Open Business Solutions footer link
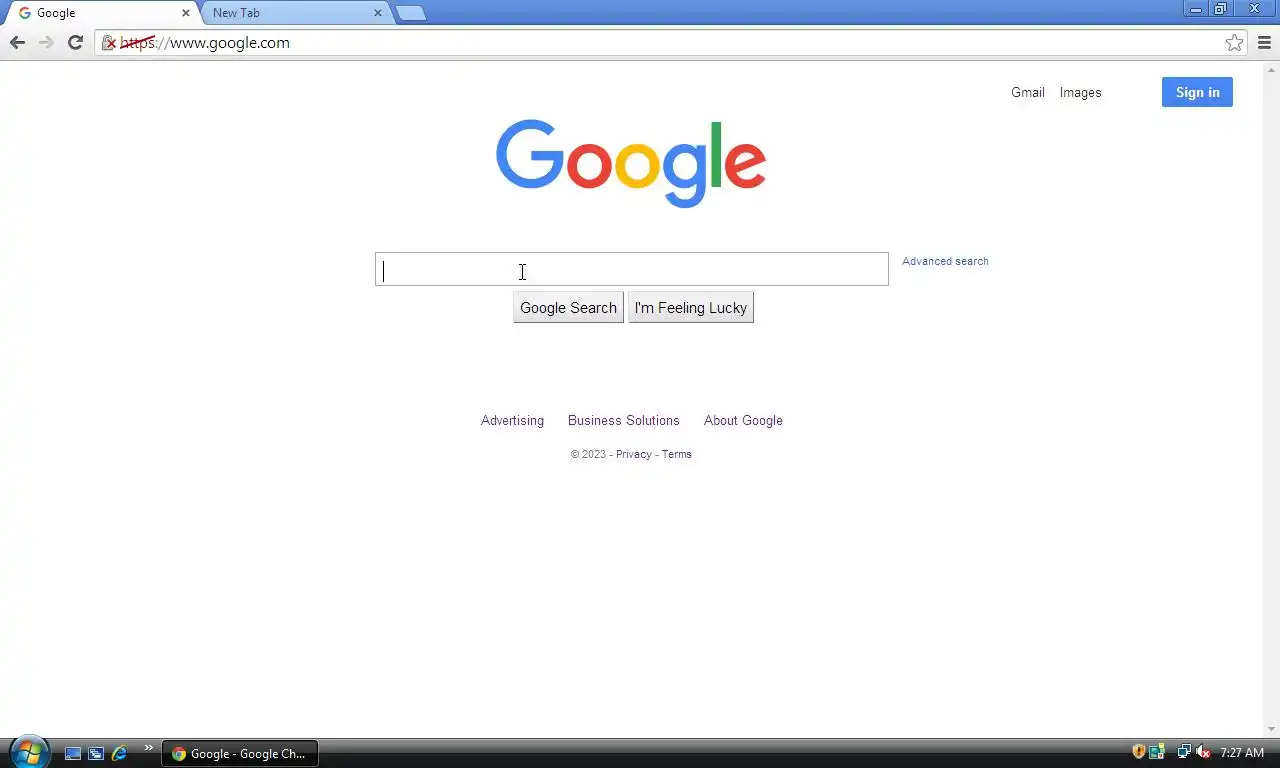The height and width of the screenshot is (768, 1280). [624, 420]
